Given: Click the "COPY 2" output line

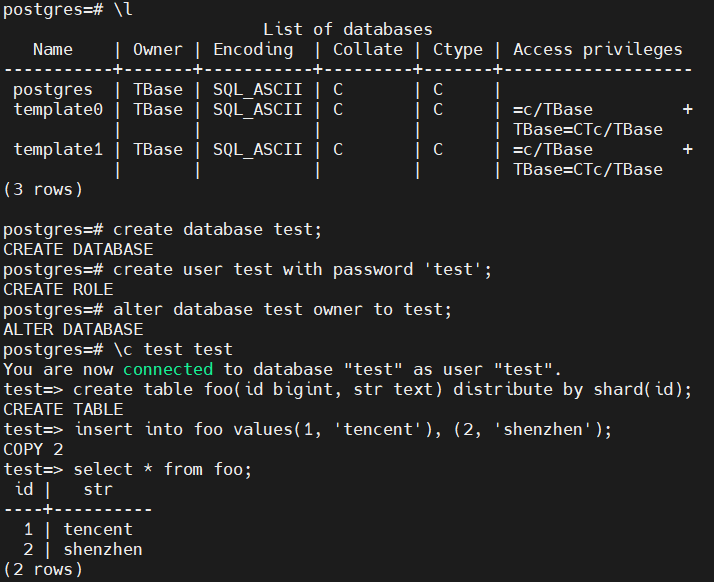Looking at the screenshot, I should (33, 449).
